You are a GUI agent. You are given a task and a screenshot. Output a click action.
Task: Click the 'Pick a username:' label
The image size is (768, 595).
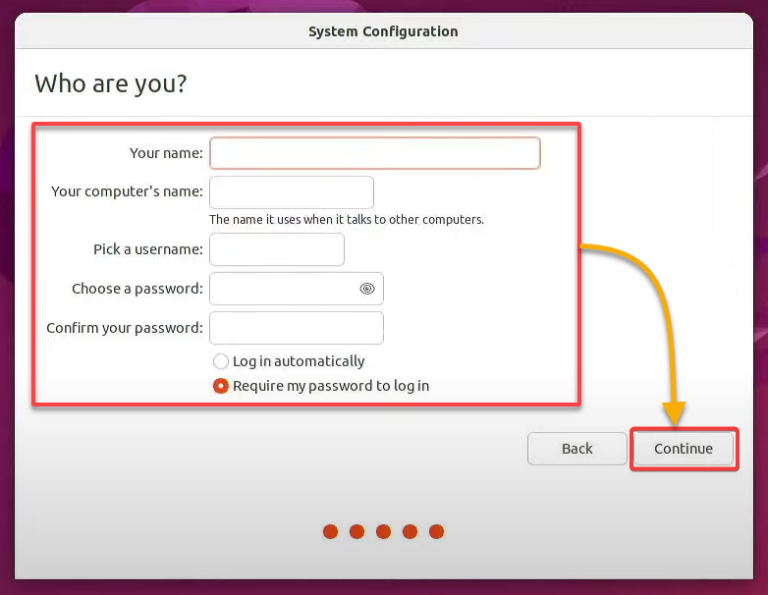click(148, 250)
